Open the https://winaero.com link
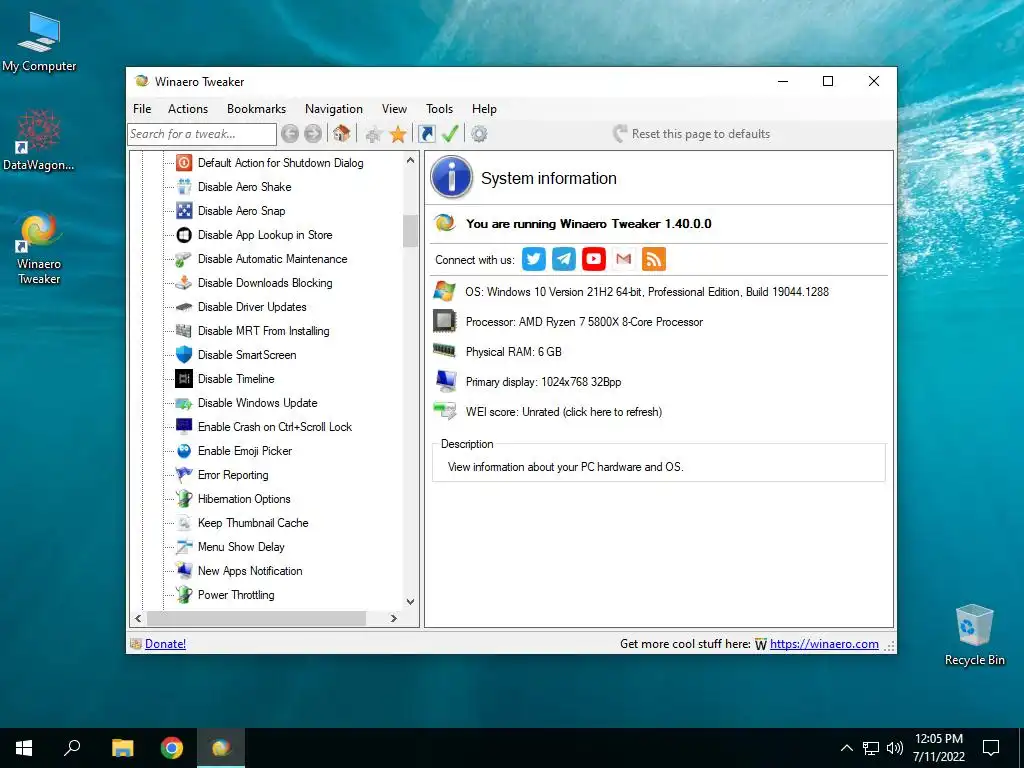 pos(824,644)
